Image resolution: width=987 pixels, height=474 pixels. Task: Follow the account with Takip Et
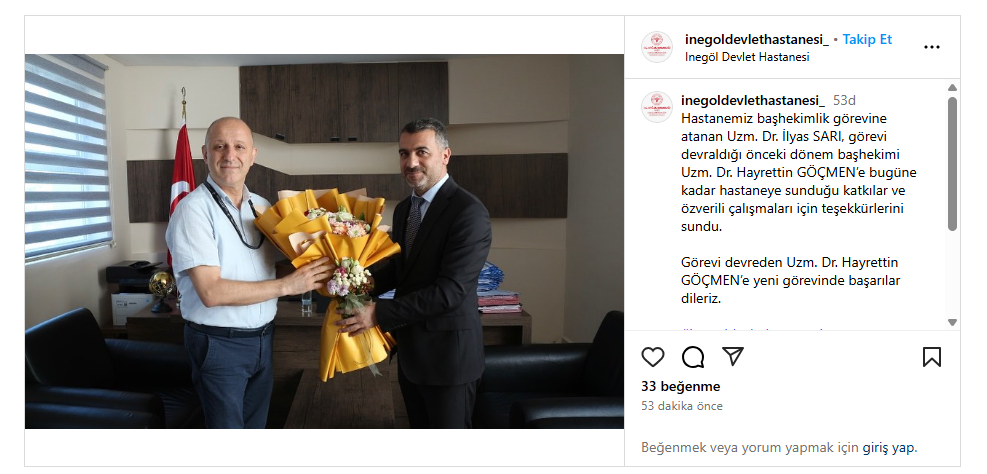[x=867, y=39]
